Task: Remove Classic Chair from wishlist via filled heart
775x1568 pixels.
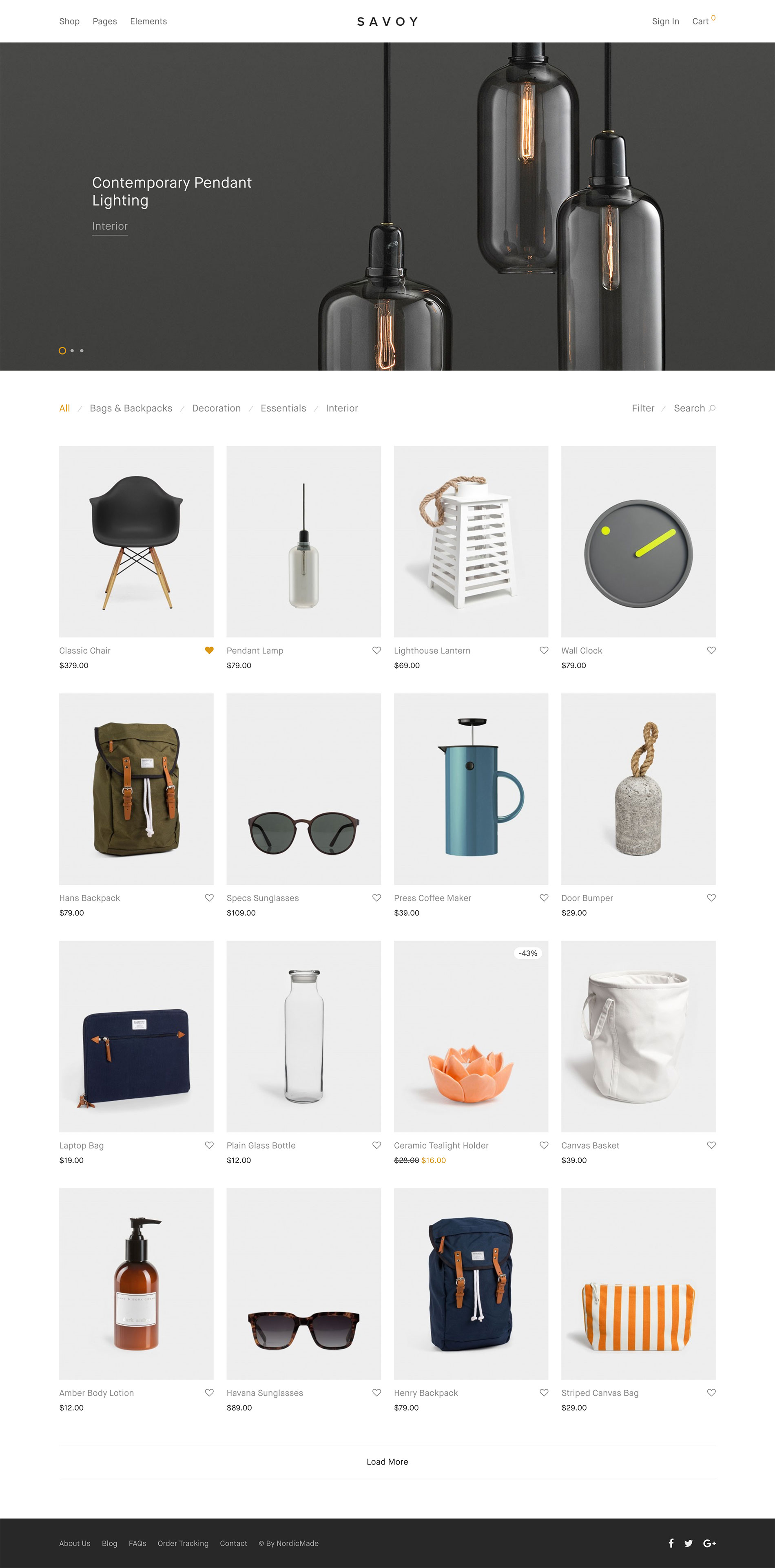Action: click(x=209, y=650)
